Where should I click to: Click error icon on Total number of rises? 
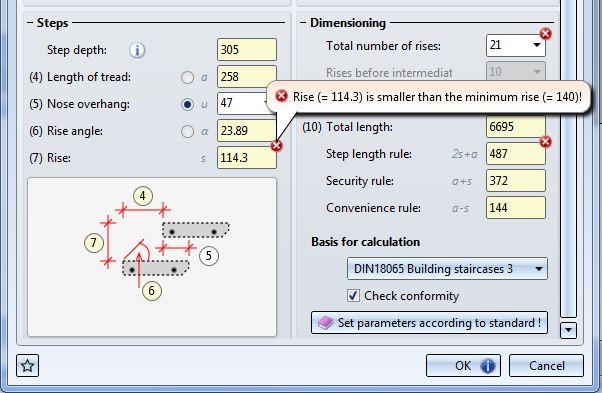click(546, 34)
